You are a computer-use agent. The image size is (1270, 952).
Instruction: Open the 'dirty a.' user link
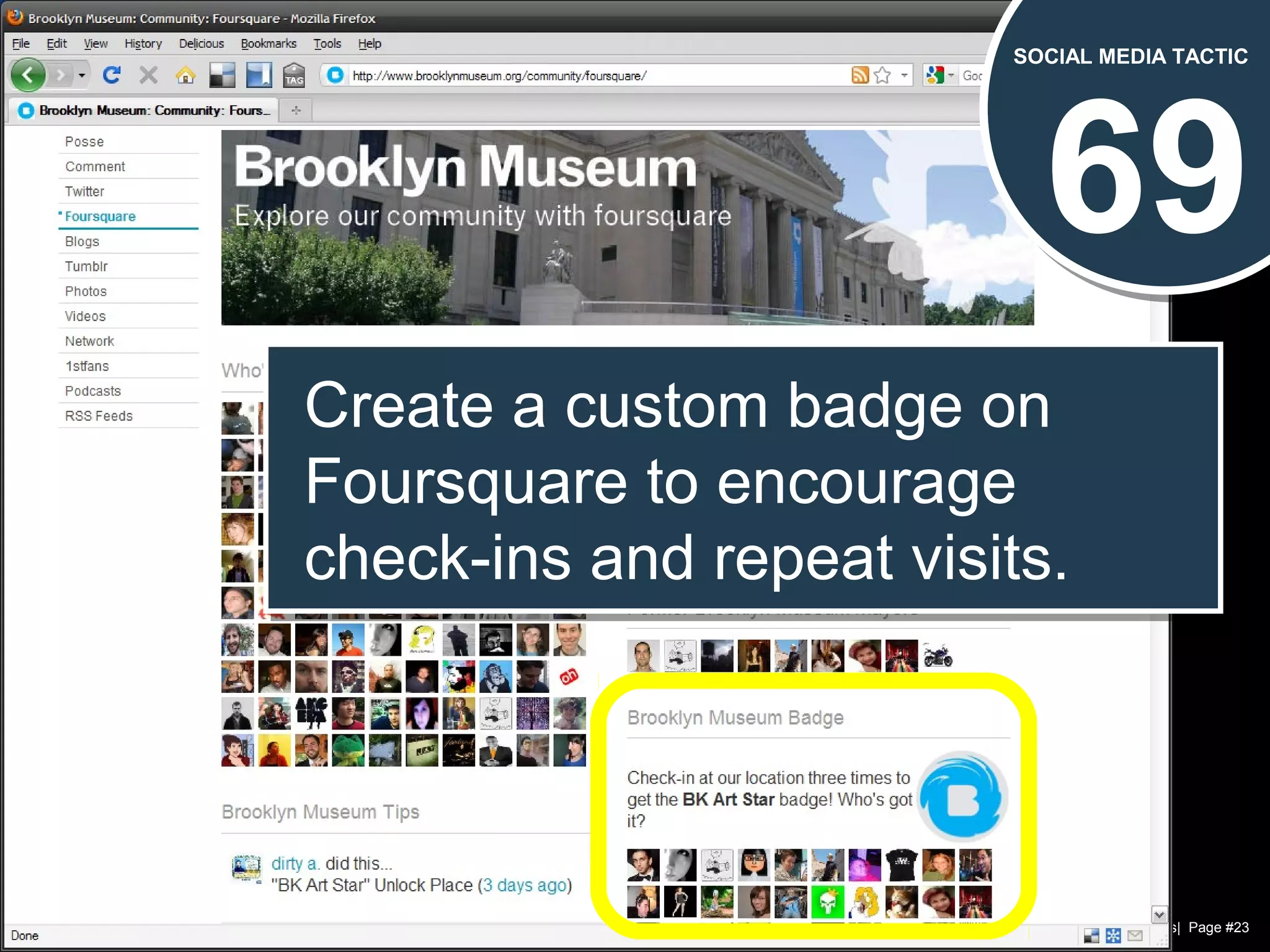click(x=295, y=863)
